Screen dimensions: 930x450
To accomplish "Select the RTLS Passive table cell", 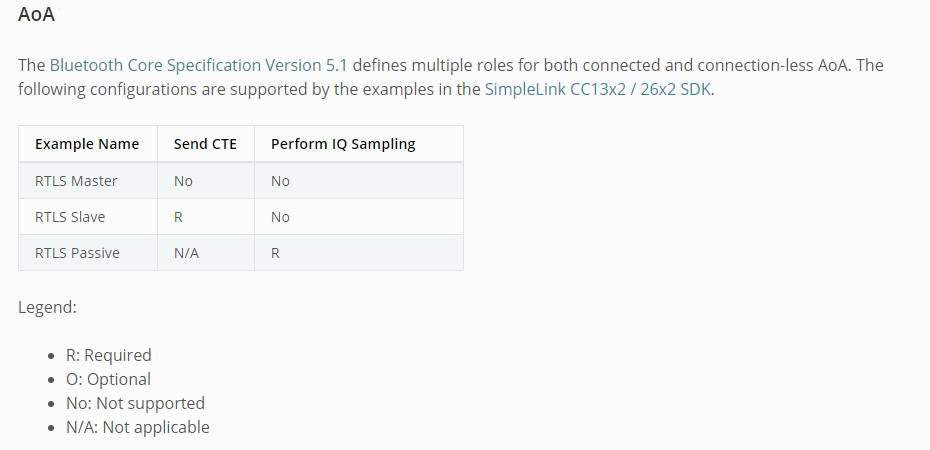I will click(x=77, y=253).
